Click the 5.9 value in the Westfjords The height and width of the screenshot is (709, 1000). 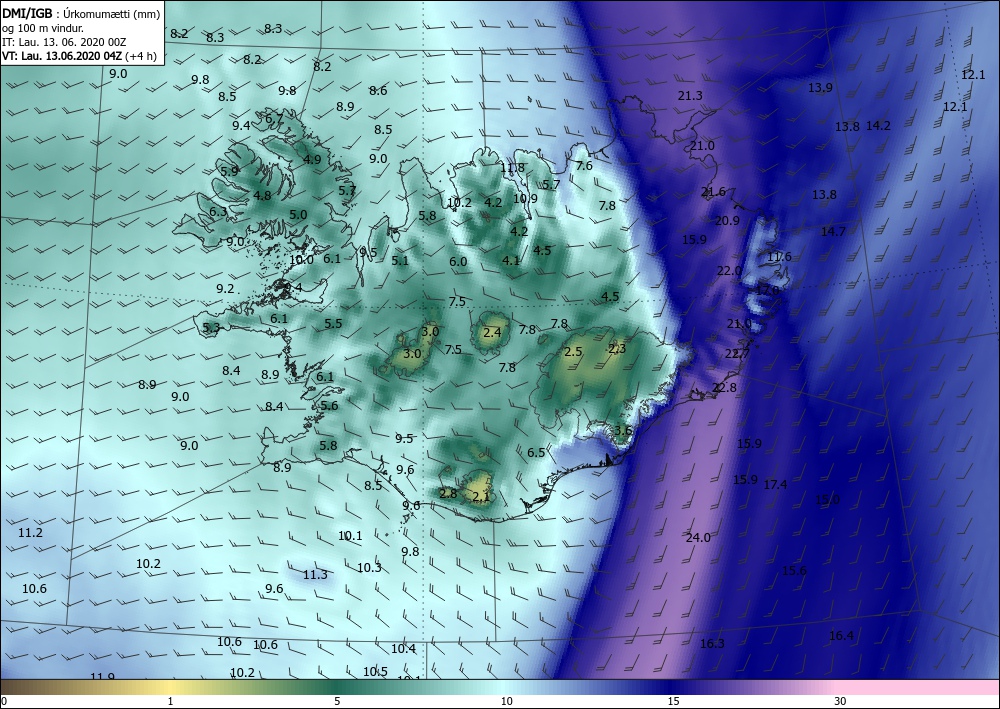(x=229, y=171)
